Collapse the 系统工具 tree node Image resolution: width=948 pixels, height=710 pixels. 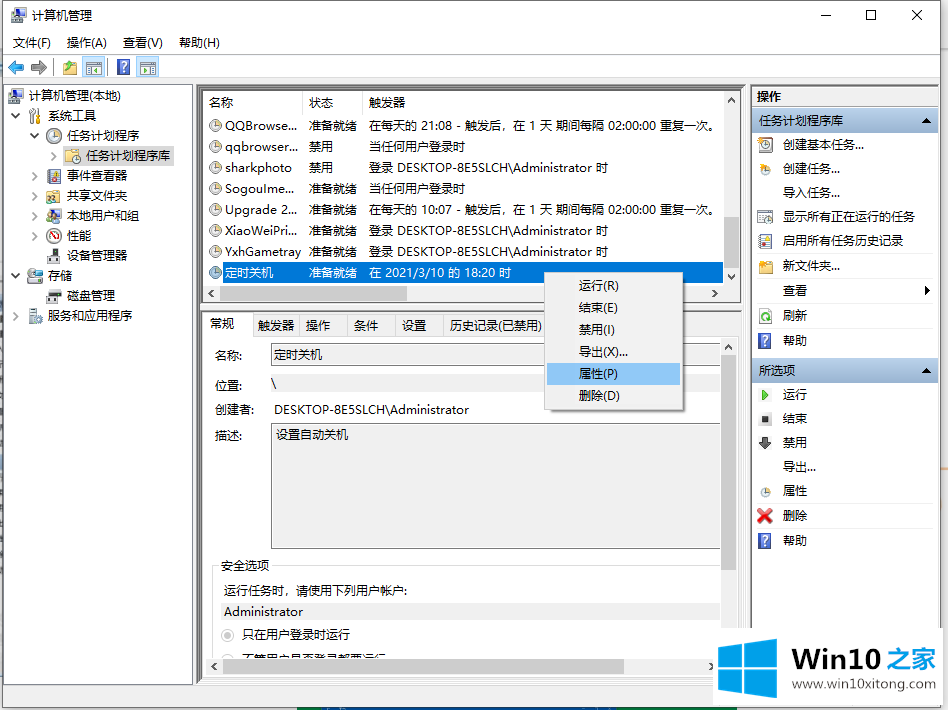pos(16,116)
